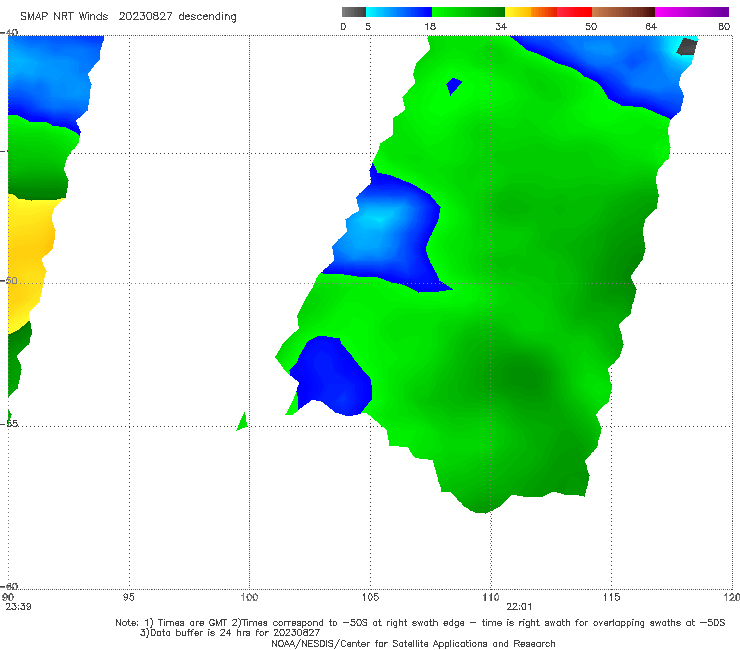Screen dimensions: 740x650
Task: Click the small isolated green triangle near 100, -55
Action: coord(243,421)
